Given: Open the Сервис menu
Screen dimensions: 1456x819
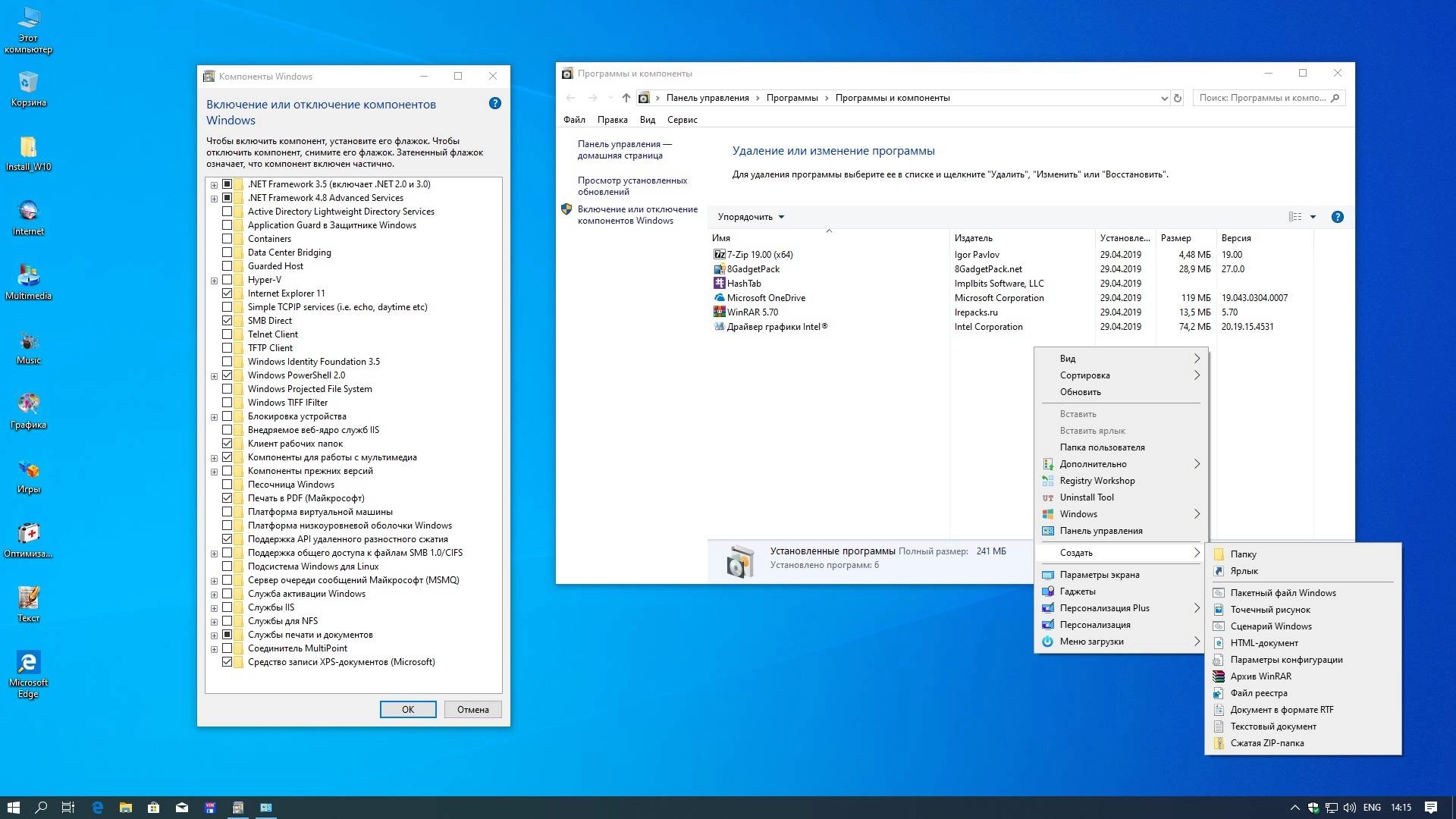Looking at the screenshot, I should (682, 120).
